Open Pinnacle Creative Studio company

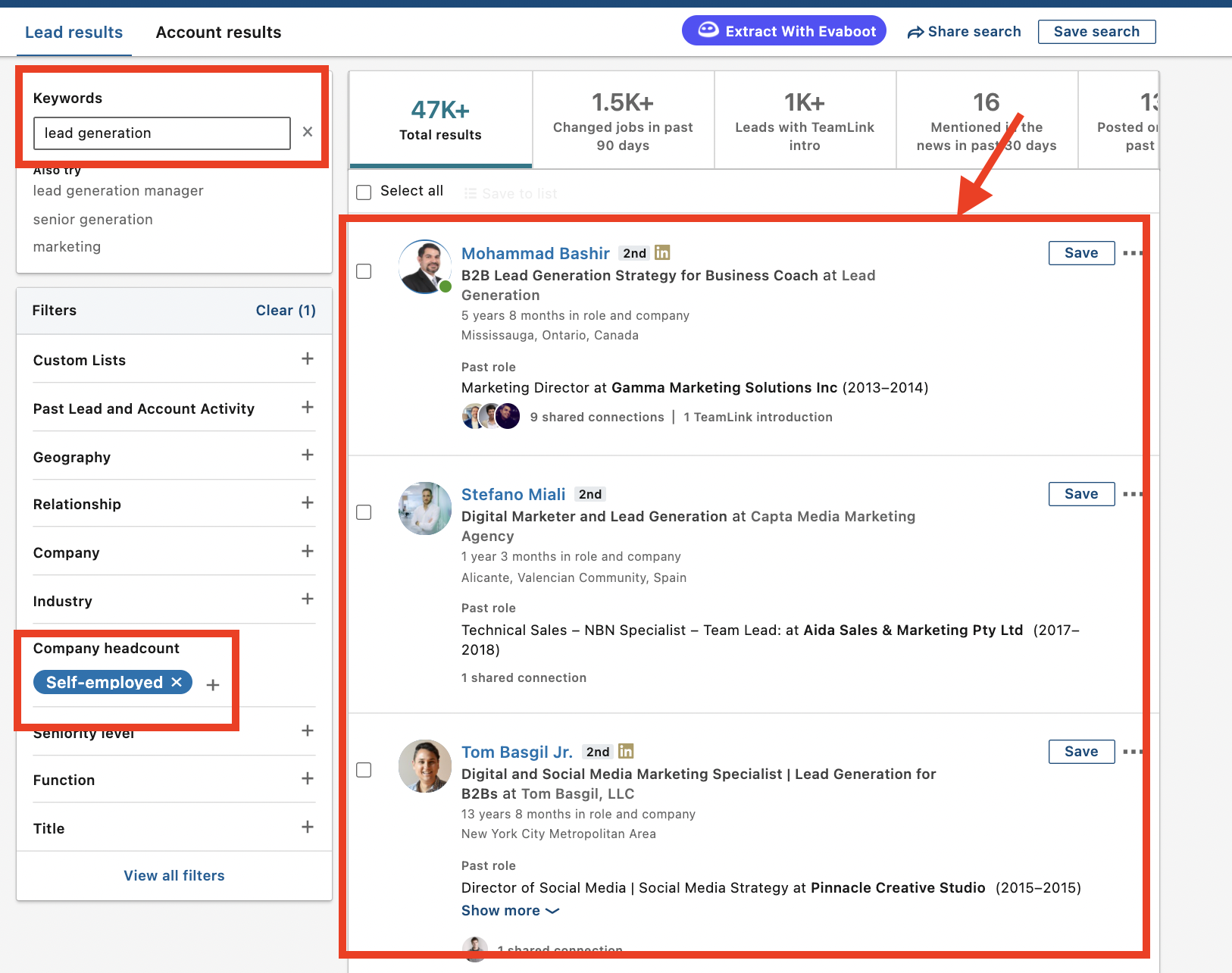(898, 887)
